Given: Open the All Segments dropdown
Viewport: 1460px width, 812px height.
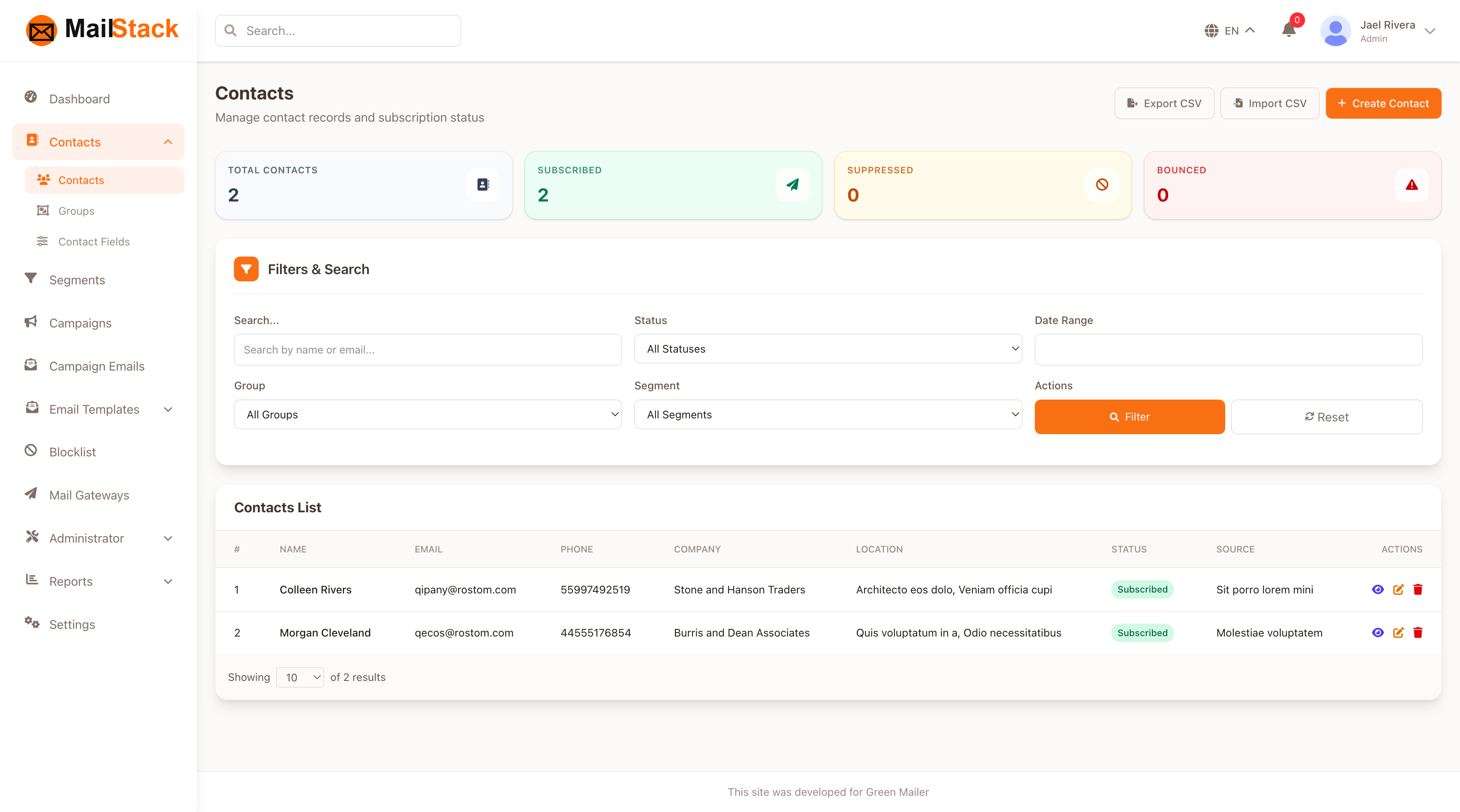Looking at the screenshot, I should tap(827, 415).
